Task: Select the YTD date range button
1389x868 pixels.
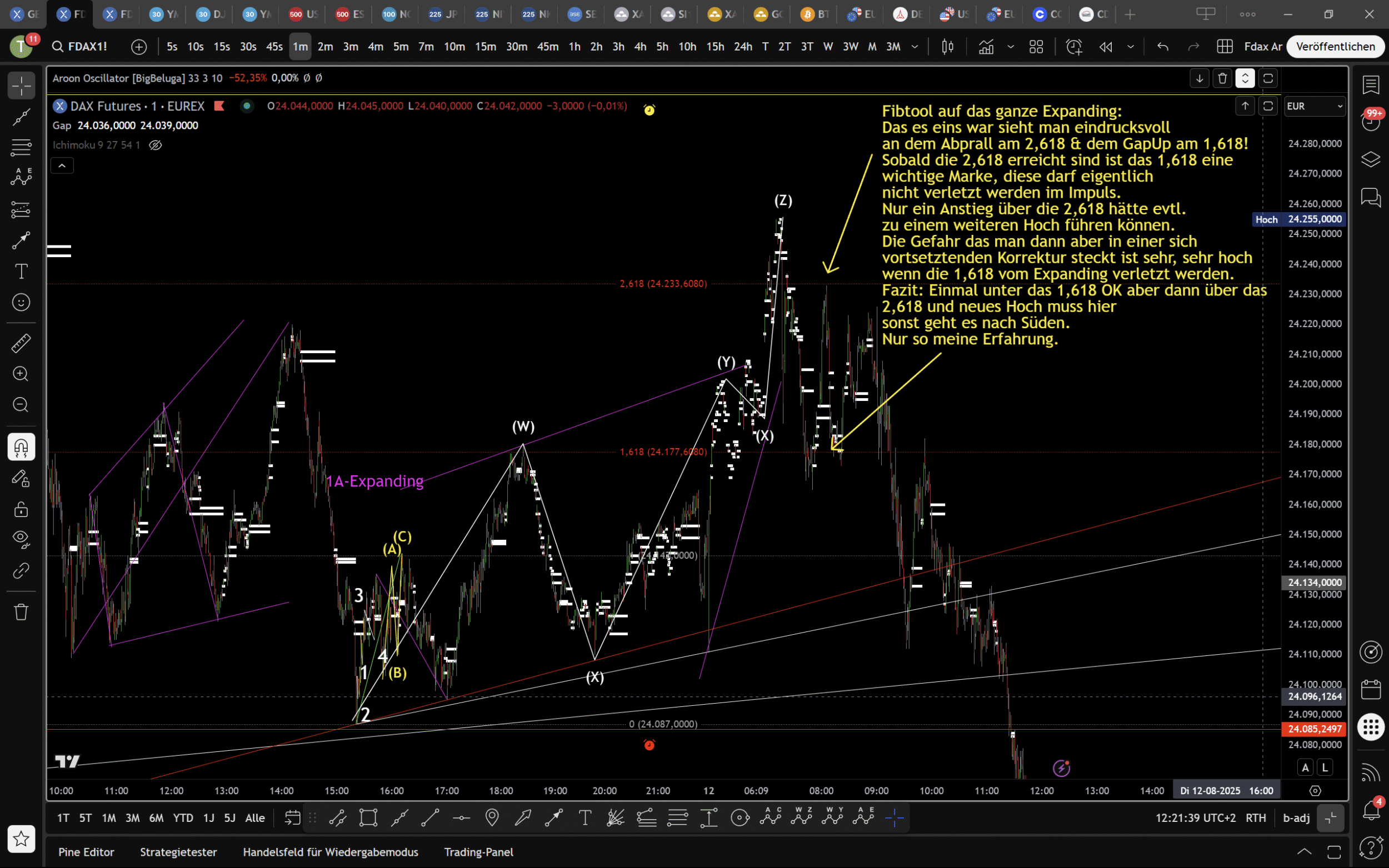Action: pos(183,818)
